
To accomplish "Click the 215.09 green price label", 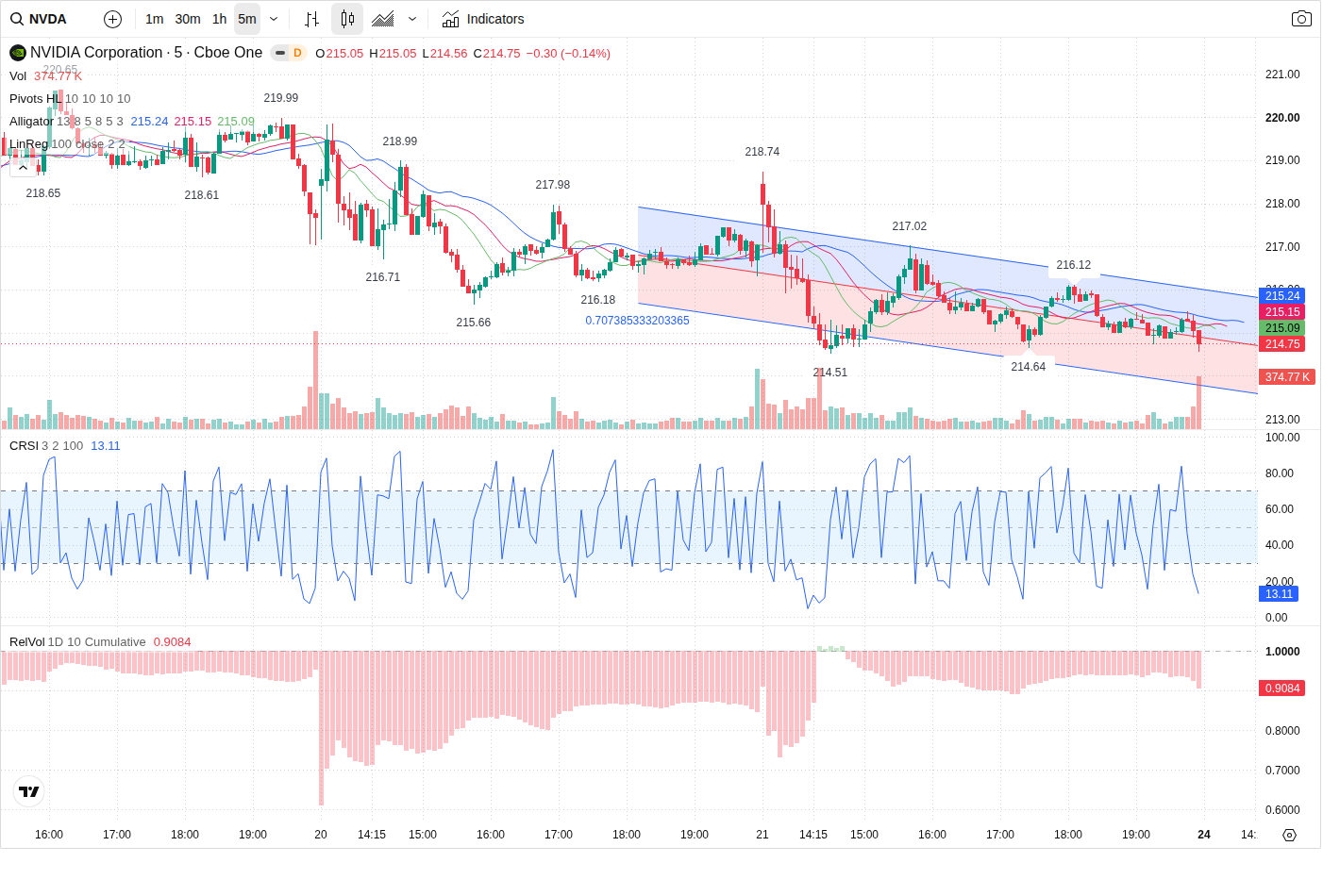I will [1282, 328].
